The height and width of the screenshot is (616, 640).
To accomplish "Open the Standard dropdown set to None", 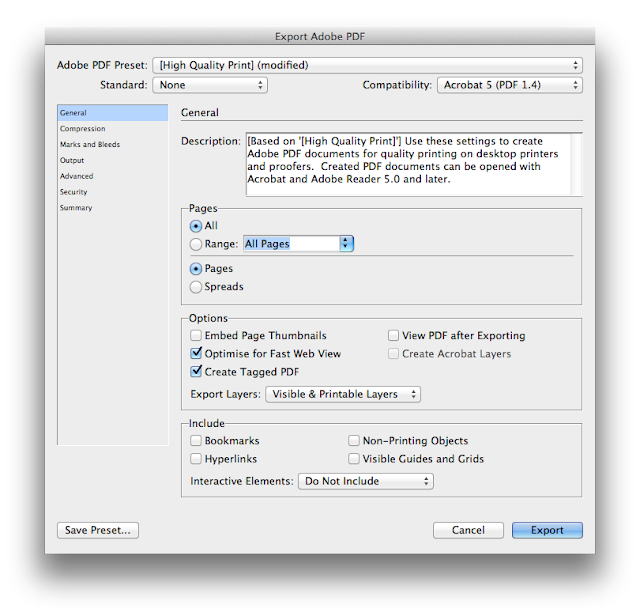I will click(x=210, y=85).
